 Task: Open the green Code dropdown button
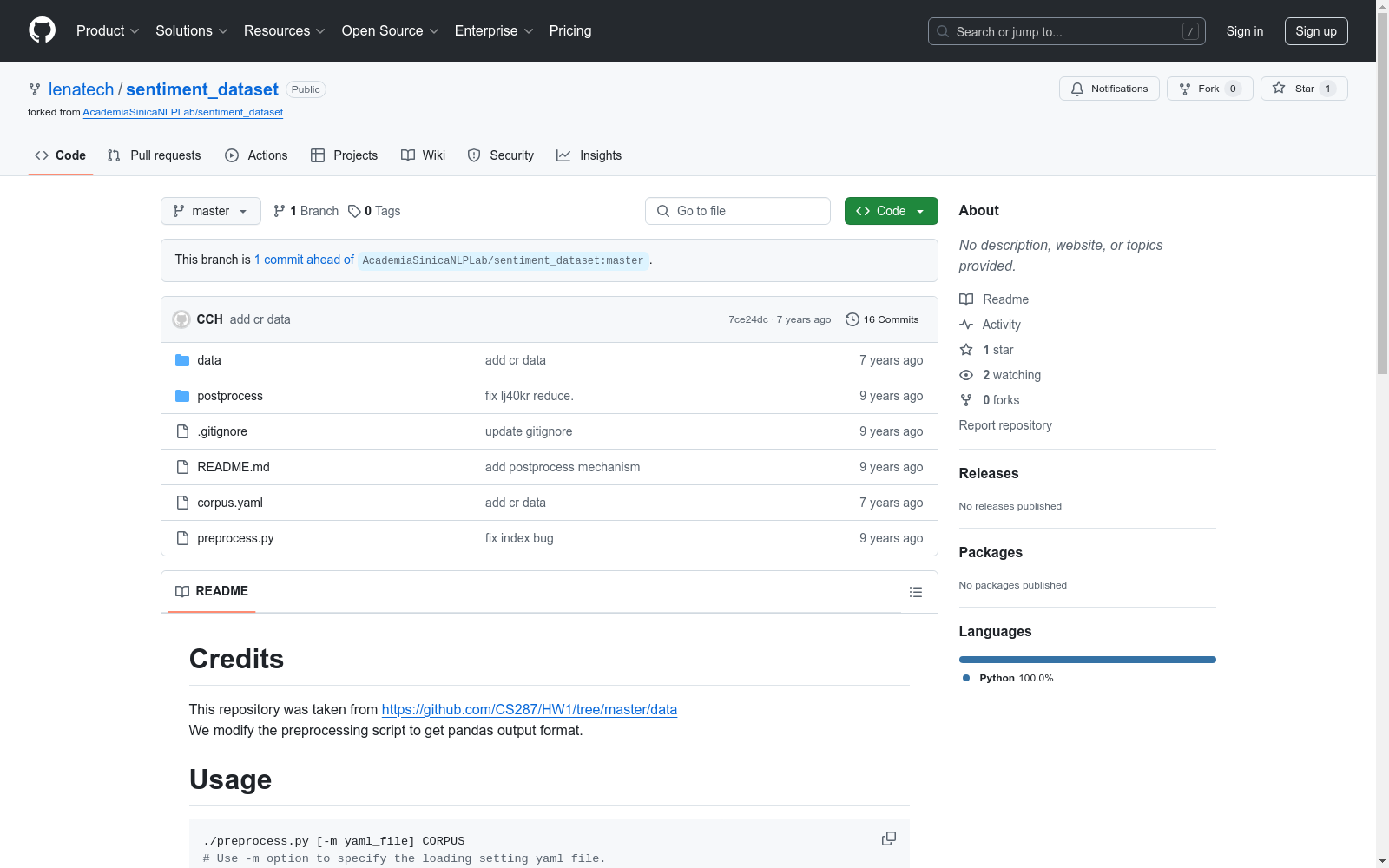point(892,211)
